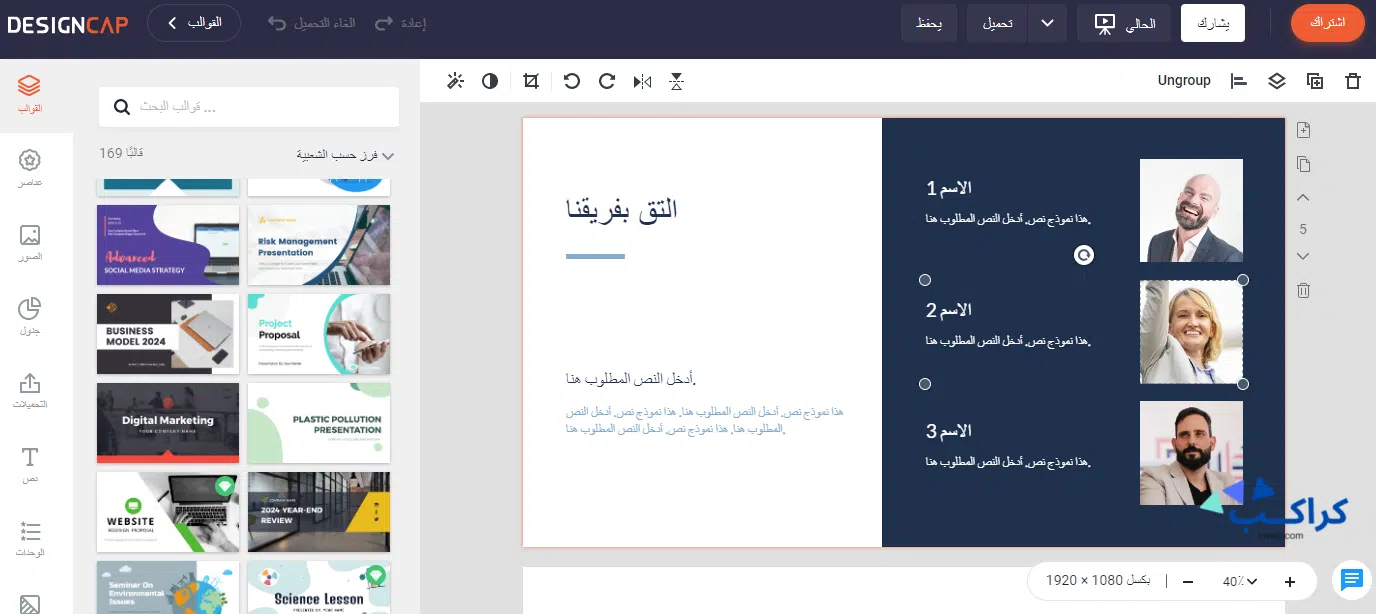Click the half-circle adjustment icon

point(490,81)
